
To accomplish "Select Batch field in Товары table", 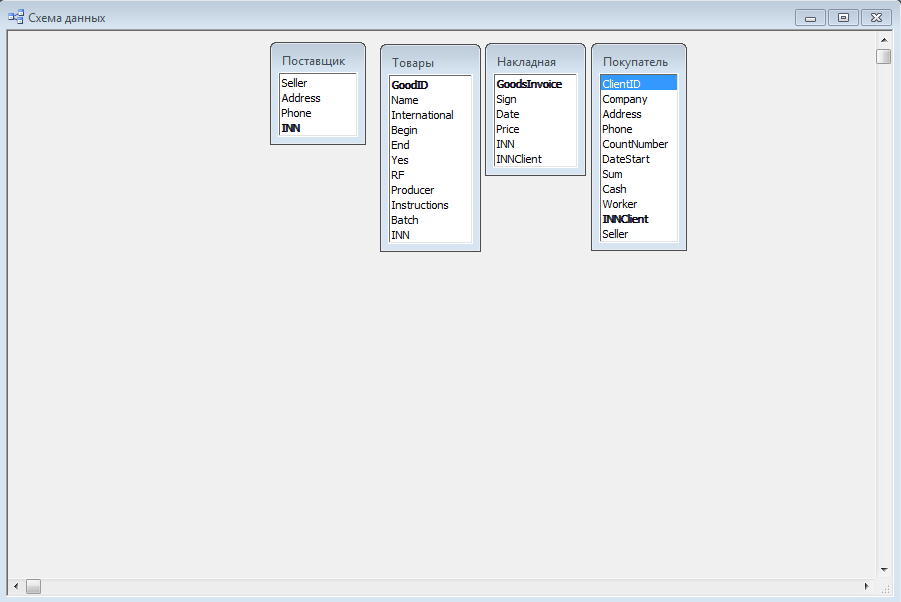I will [430, 219].
